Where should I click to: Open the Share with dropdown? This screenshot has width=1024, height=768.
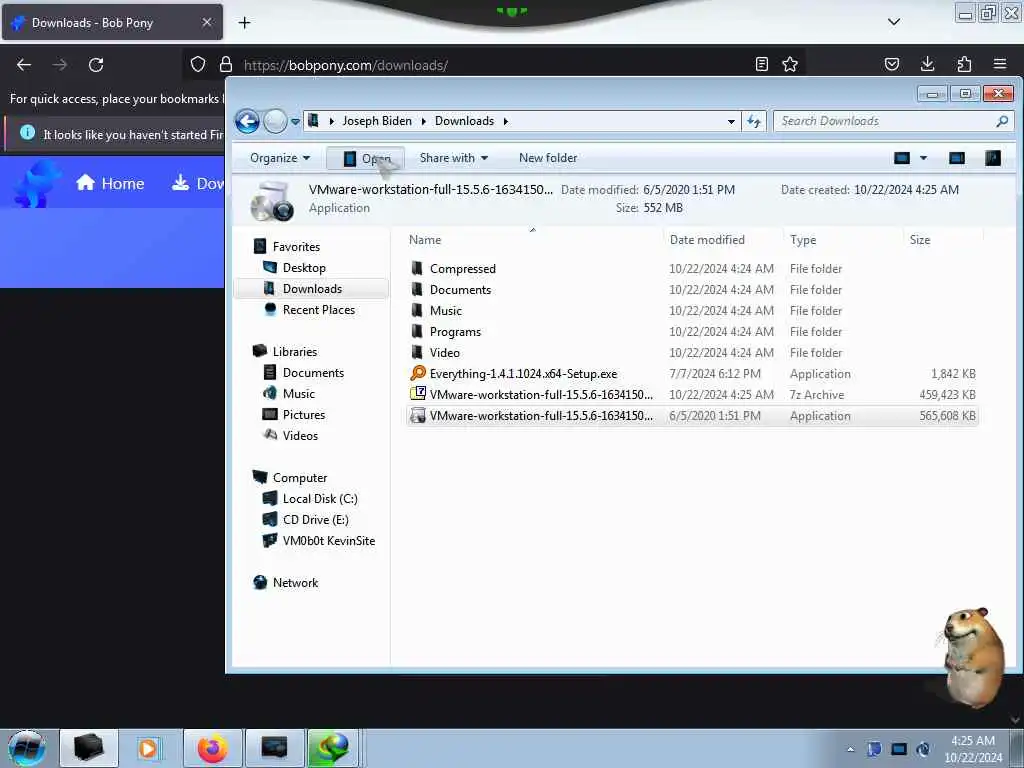coord(454,158)
